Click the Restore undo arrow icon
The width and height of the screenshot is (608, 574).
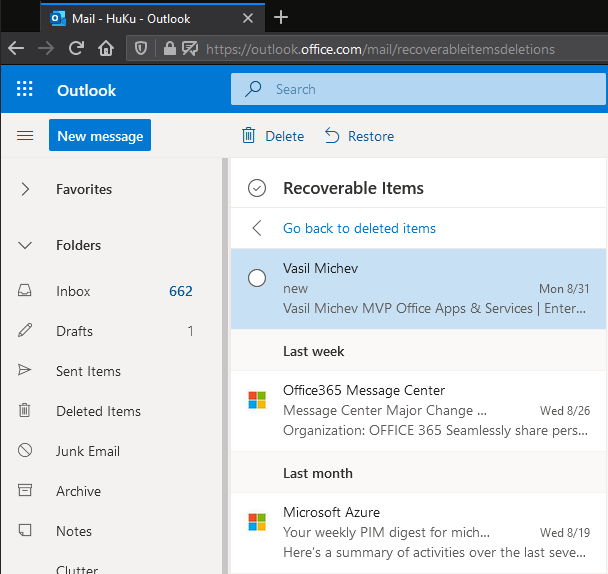332,136
